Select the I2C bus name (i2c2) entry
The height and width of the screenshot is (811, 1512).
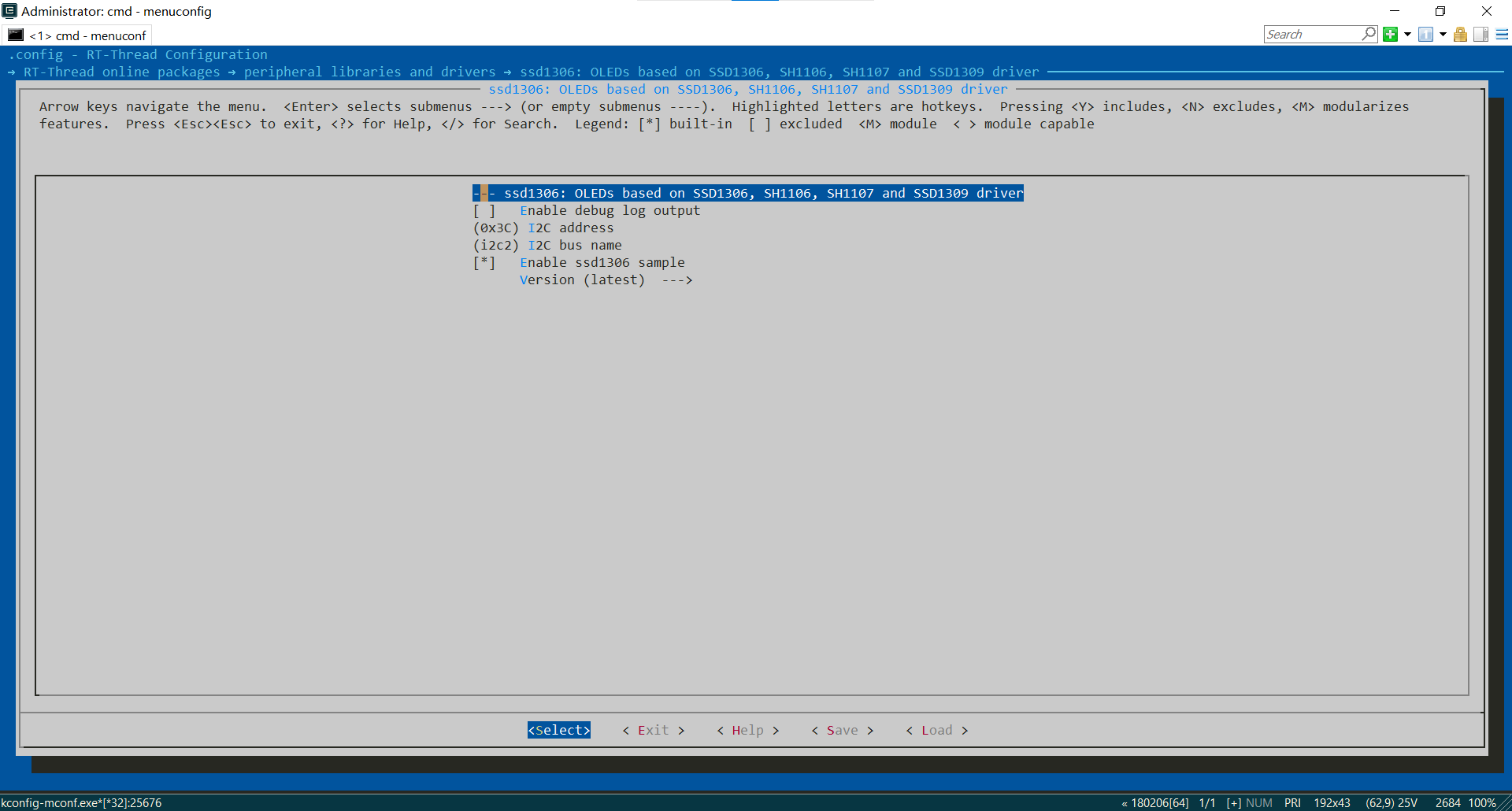547,246
